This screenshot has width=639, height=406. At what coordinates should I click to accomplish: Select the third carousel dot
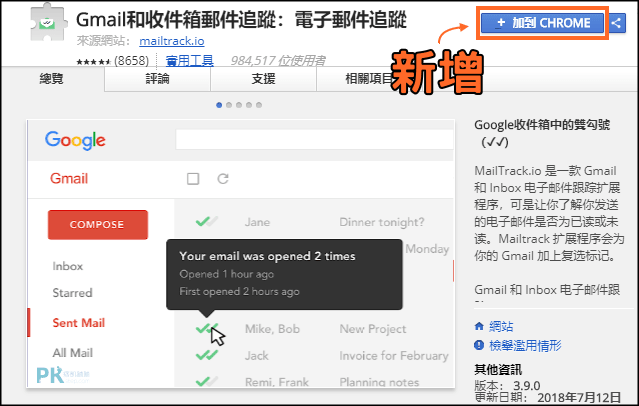point(239,105)
